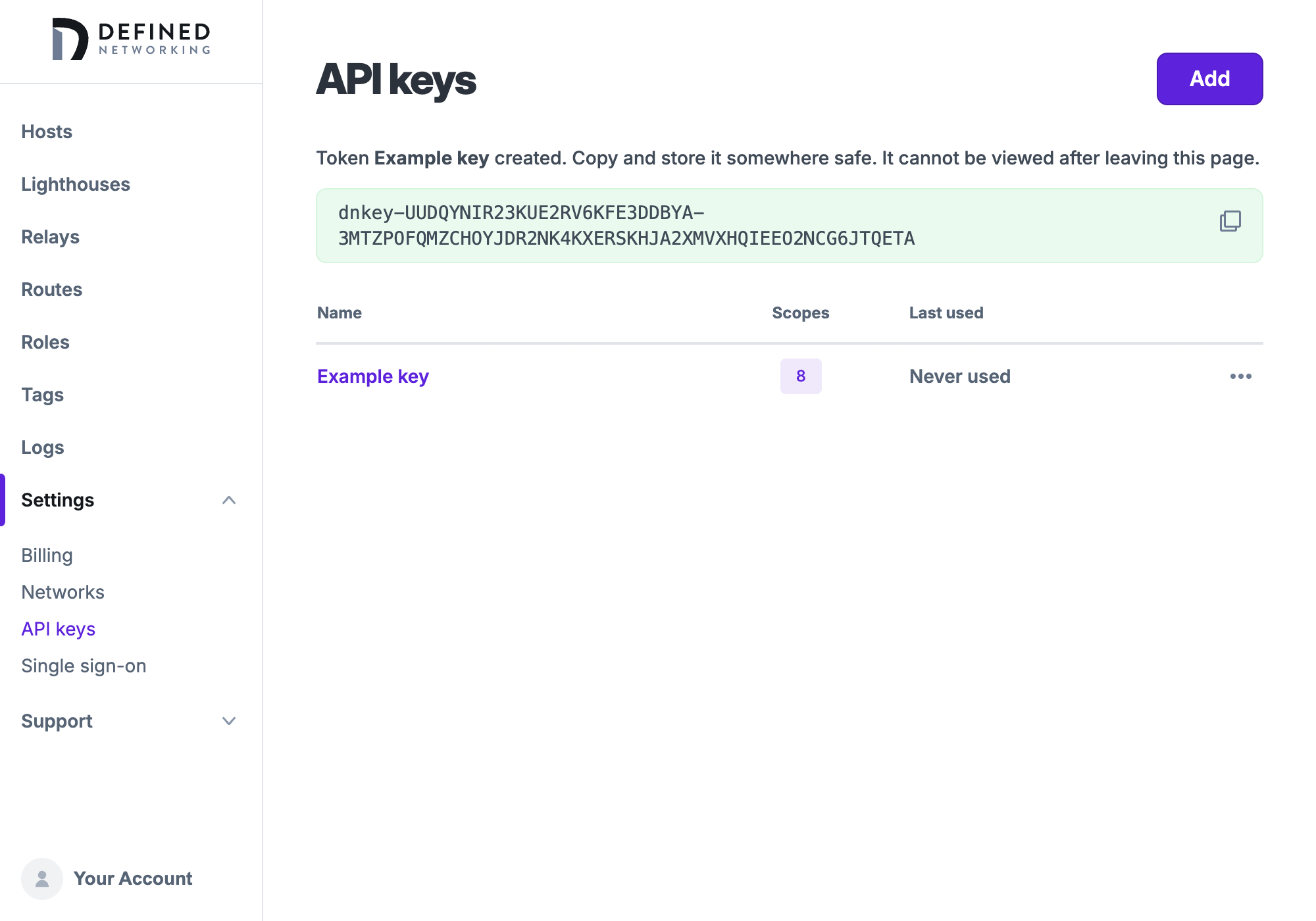This screenshot has width=1316, height=921.
Task: Click the Logs navigation item
Action: click(x=43, y=447)
